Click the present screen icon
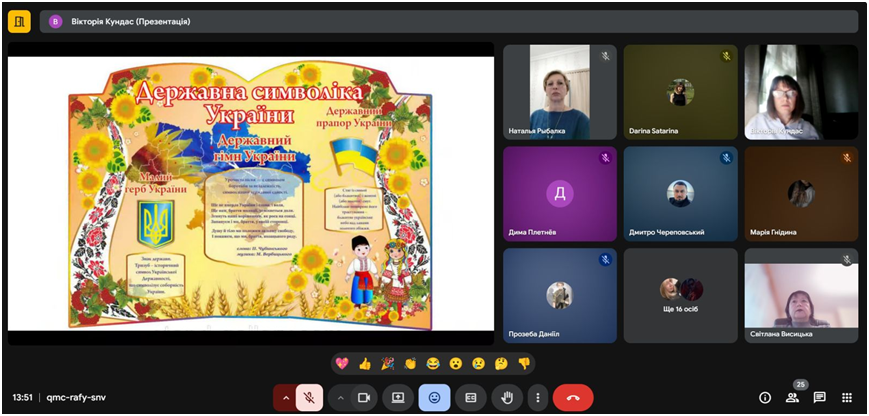The width and height of the screenshot is (869, 416). point(398,397)
